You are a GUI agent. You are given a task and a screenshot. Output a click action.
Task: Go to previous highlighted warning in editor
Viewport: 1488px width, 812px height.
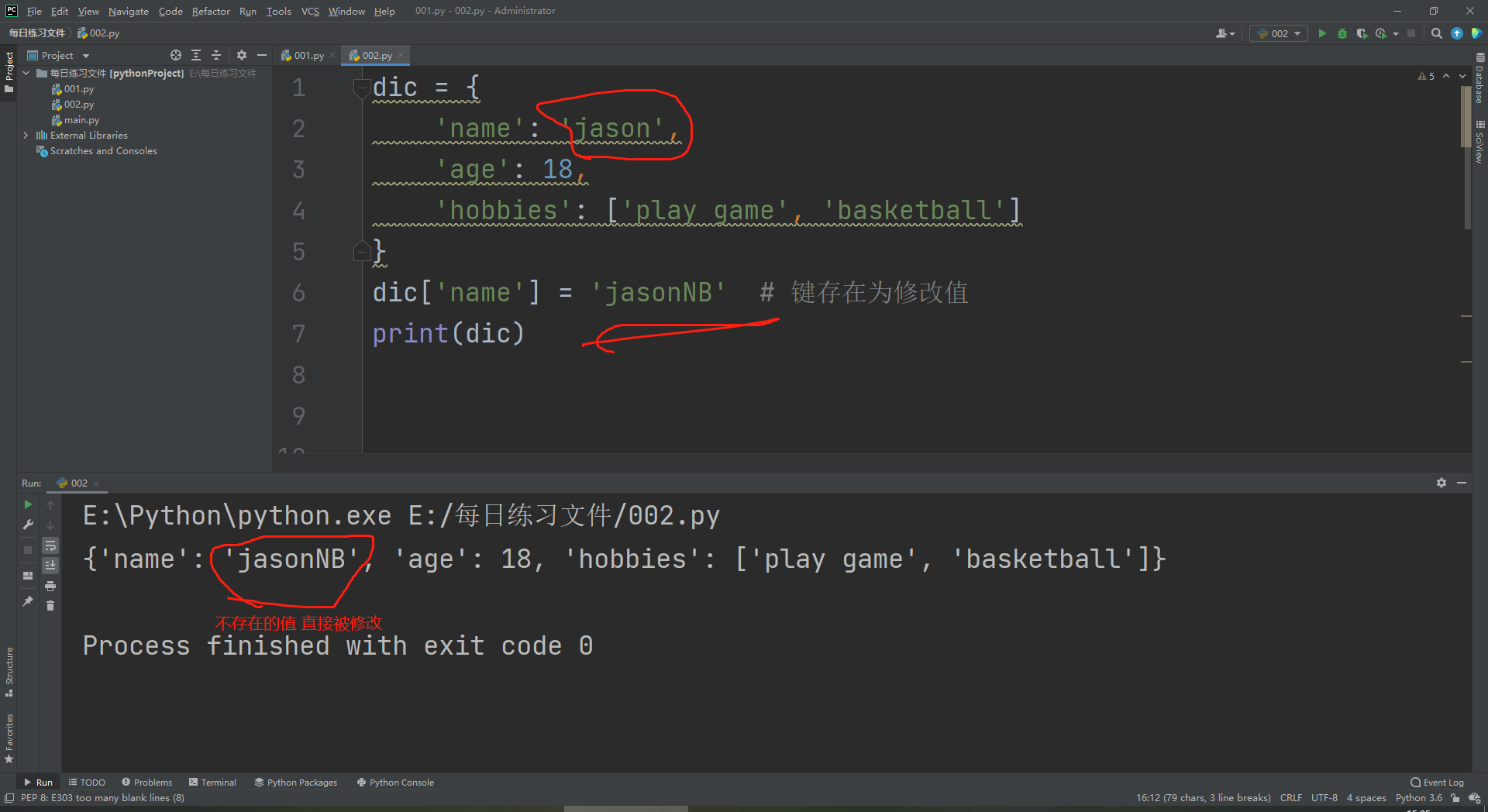pyautogui.click(x=1446, y=76)
